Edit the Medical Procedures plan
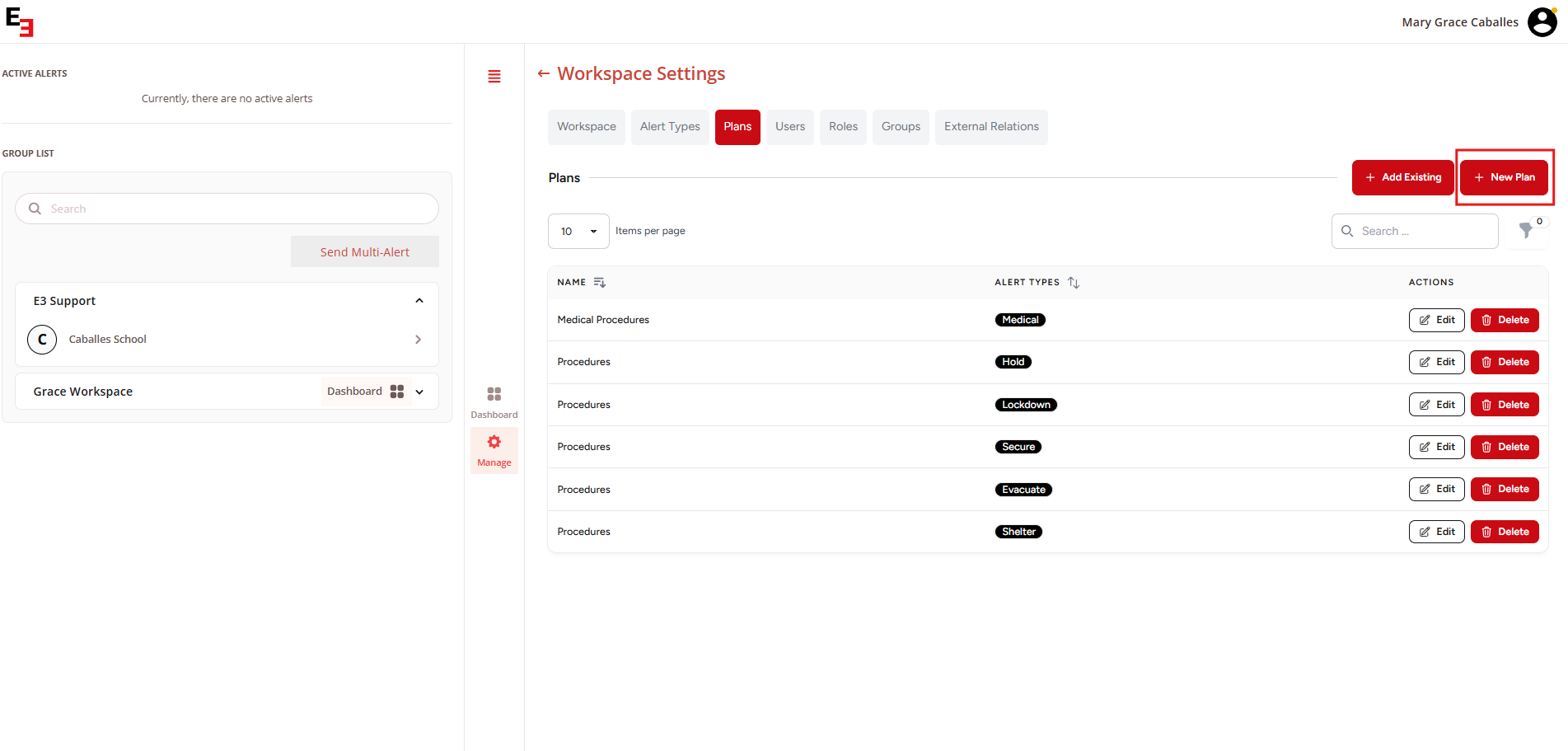Viewport: 1568px width, 751px height. click(1436, 320)
